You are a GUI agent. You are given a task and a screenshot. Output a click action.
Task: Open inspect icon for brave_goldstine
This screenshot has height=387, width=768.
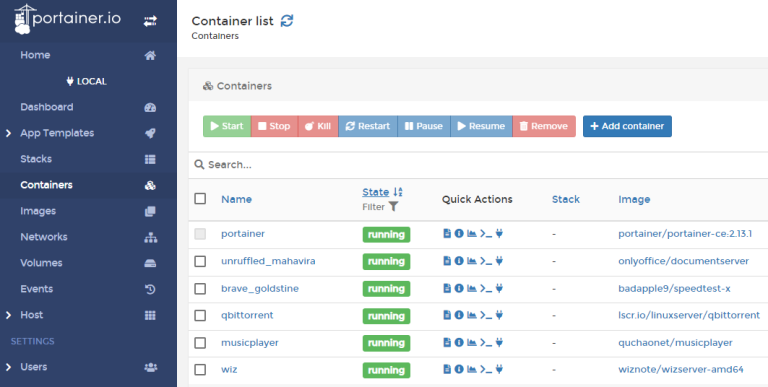click(x=459, y=289)
